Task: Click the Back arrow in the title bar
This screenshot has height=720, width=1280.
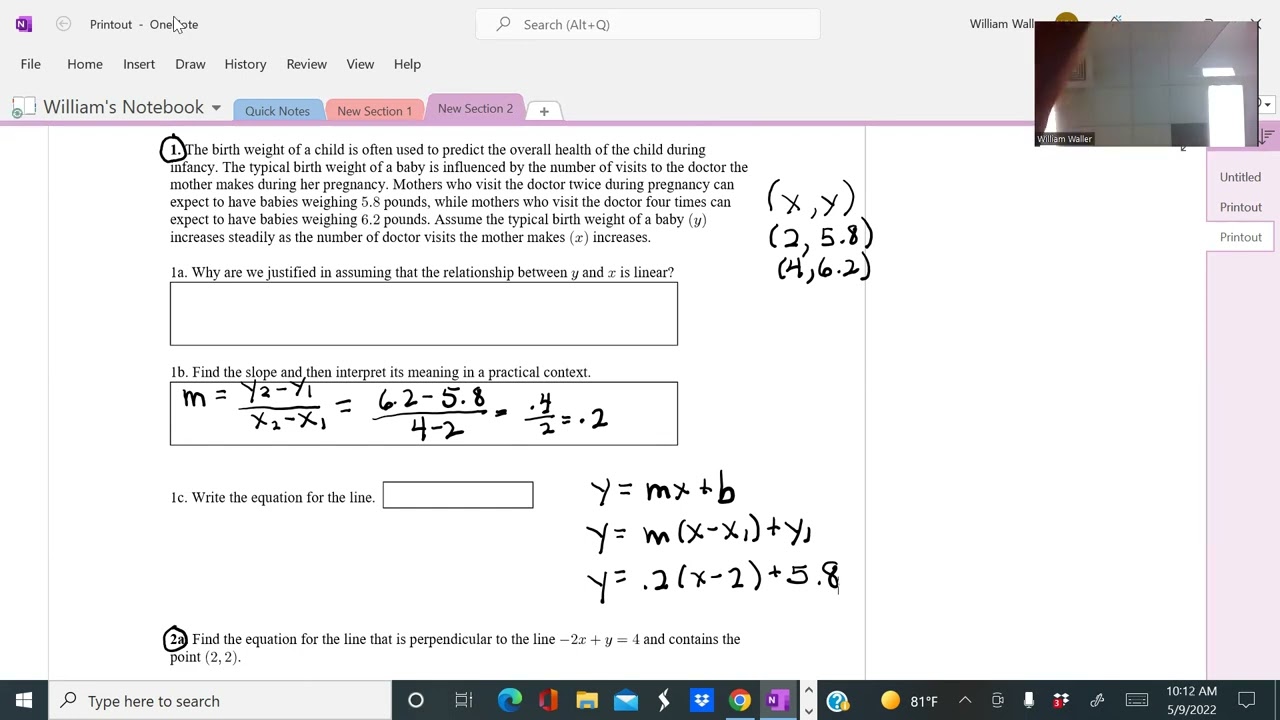Action: [x=63, y=24]
